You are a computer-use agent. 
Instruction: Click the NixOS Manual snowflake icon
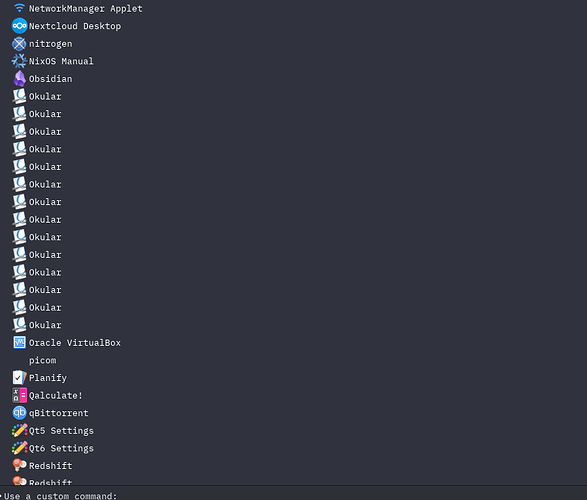(x=19, y=61)
